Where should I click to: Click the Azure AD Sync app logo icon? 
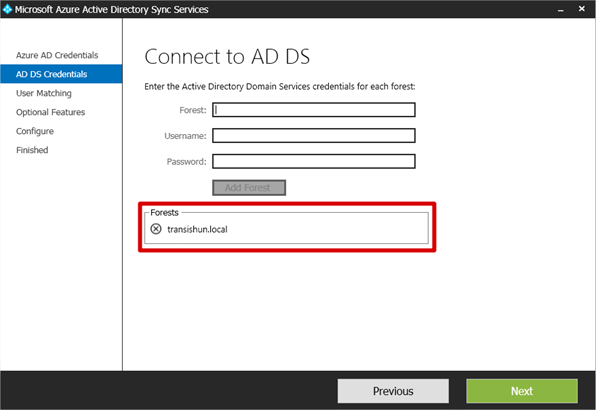click(7, 9)
